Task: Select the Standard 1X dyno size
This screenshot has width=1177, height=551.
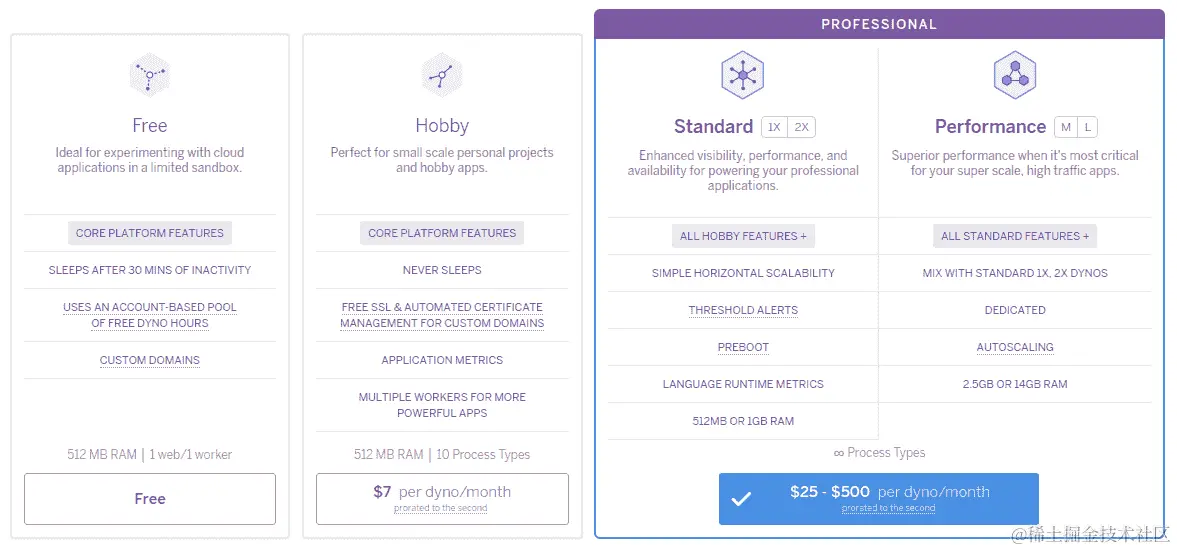Action: click(773, 127)
